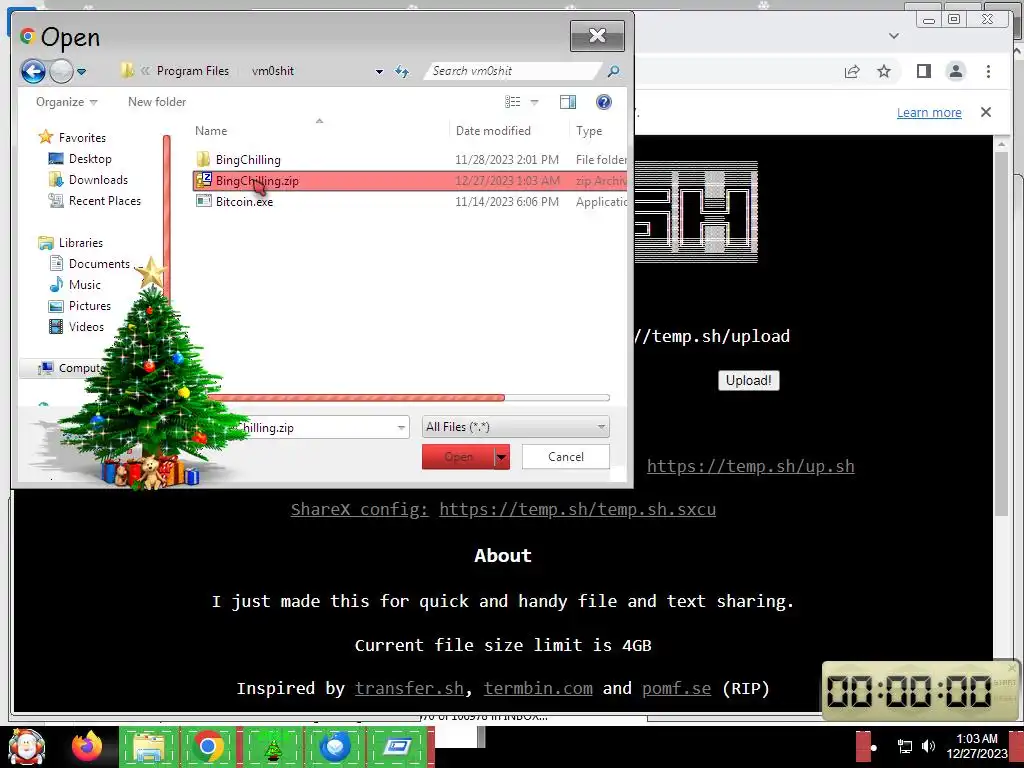The image size is (1024, 768).
Task: Open recent locations dropdown beside the forward arrow
Action: point(82,72)
